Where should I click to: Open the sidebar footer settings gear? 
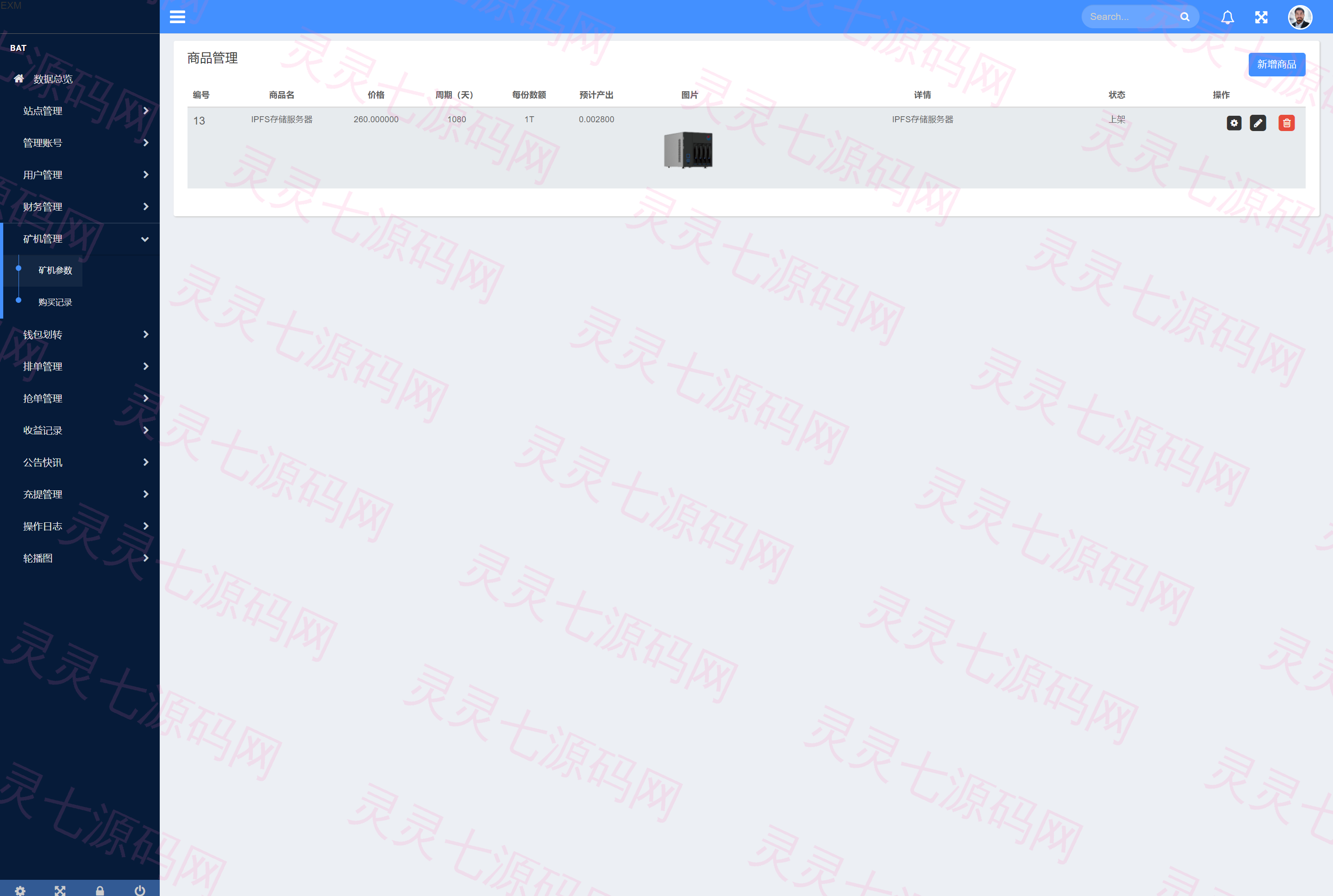tap(20, 890)
